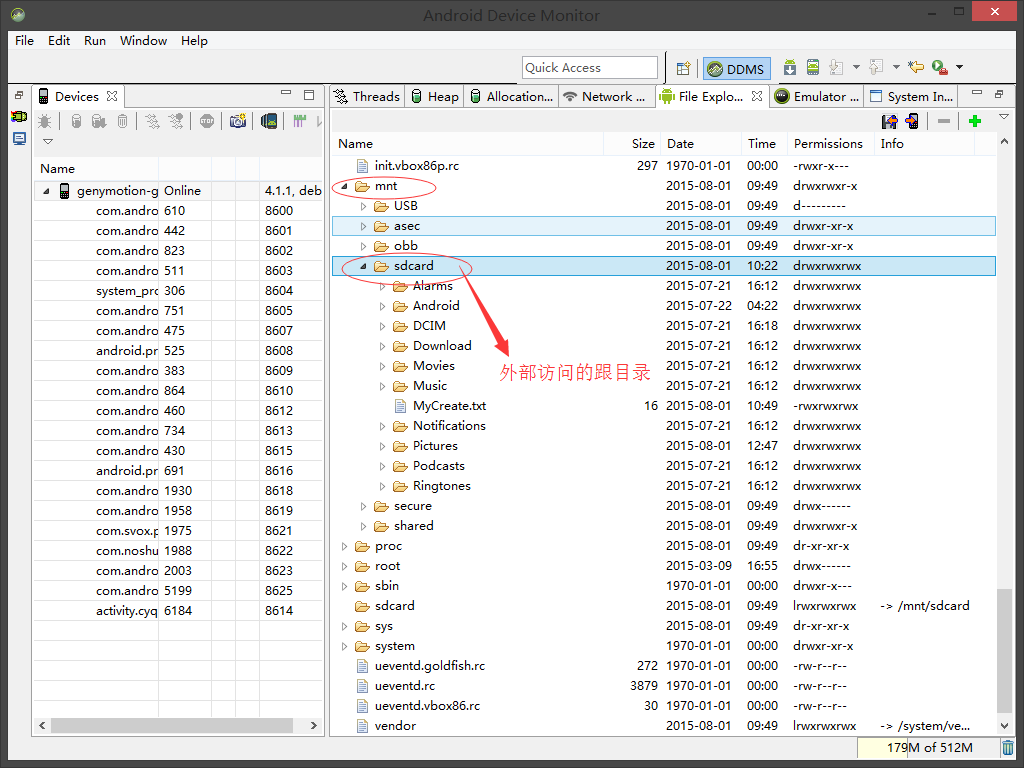Open the Edit menu
Viewport: 1024px width, 768px height.
point(59,40)
